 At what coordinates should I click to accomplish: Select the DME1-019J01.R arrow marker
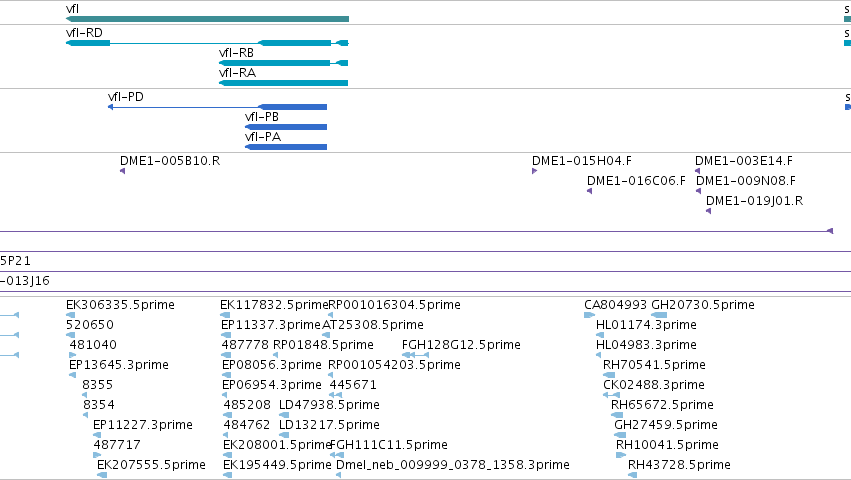(708, 211)
